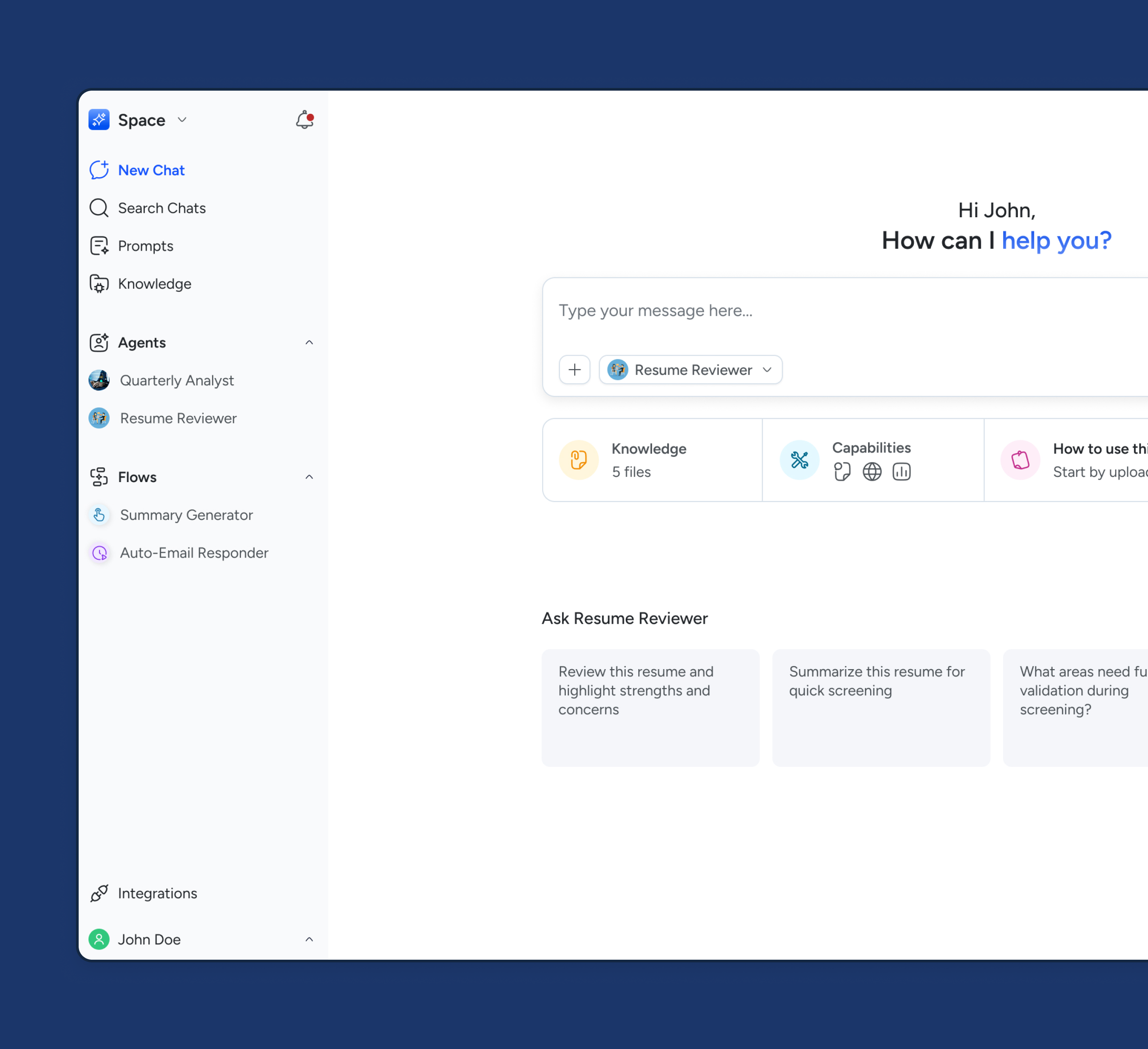Collapse the Flows section chevron
The height and width of the screenshot is (1049, 1148).
tap(309, 477)
